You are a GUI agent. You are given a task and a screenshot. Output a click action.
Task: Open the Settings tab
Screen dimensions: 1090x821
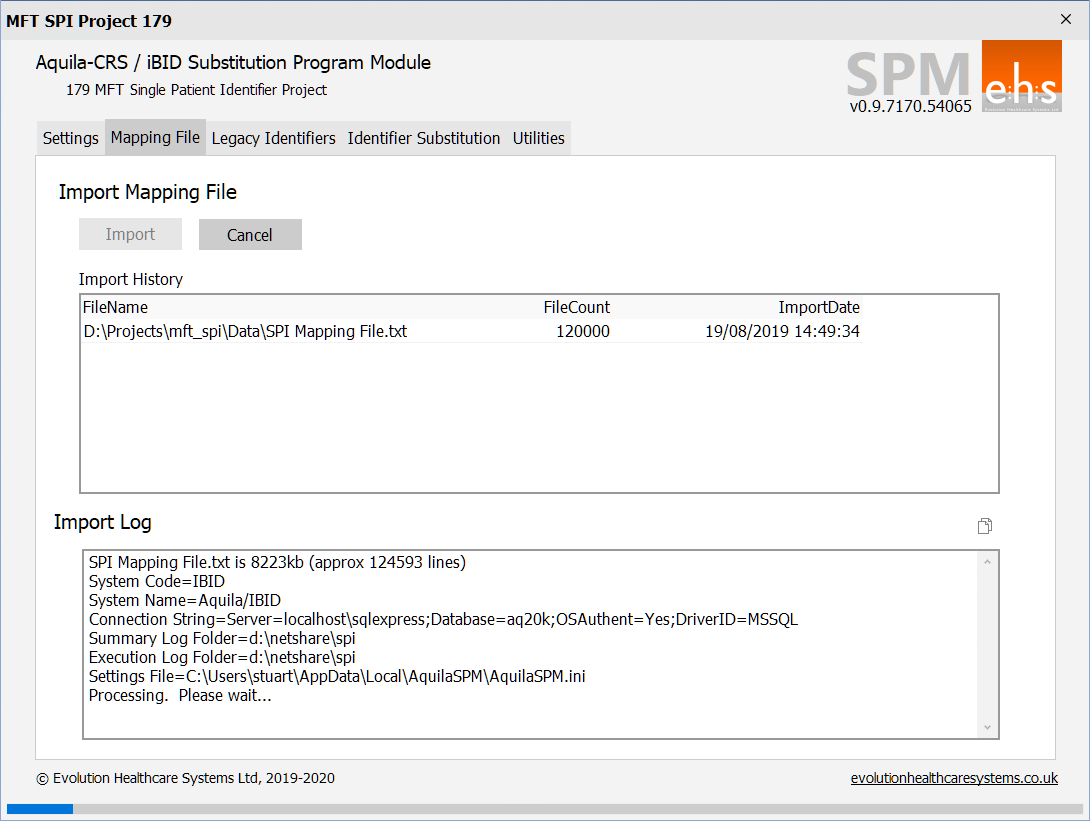click(70, 138)
